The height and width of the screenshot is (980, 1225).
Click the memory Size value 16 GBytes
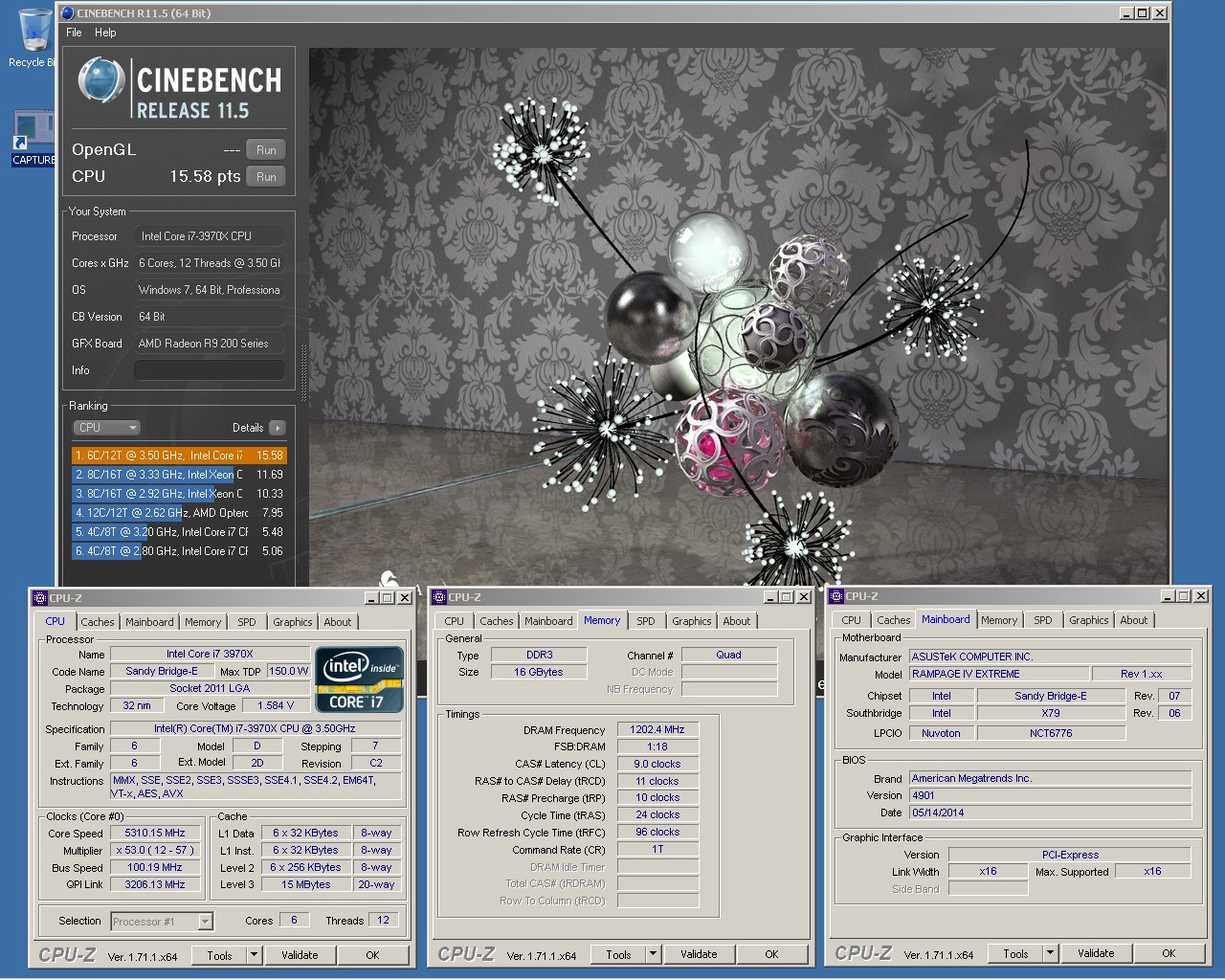coord(539,673)
